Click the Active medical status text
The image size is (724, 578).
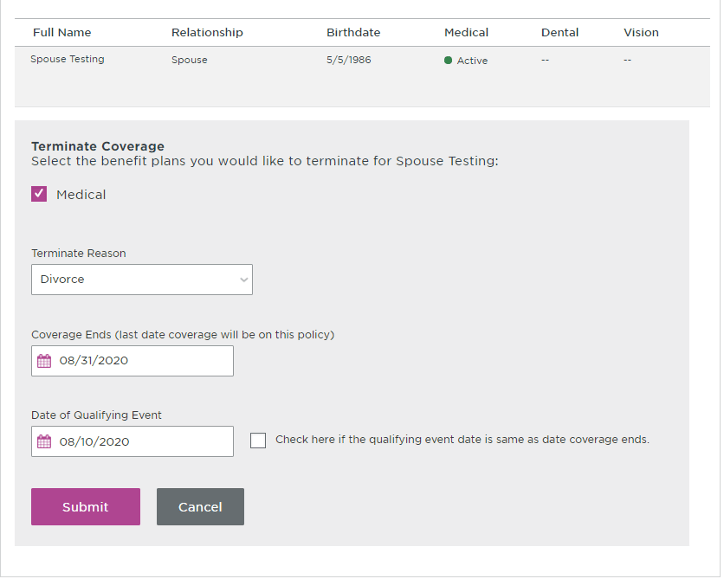[472, 60]
